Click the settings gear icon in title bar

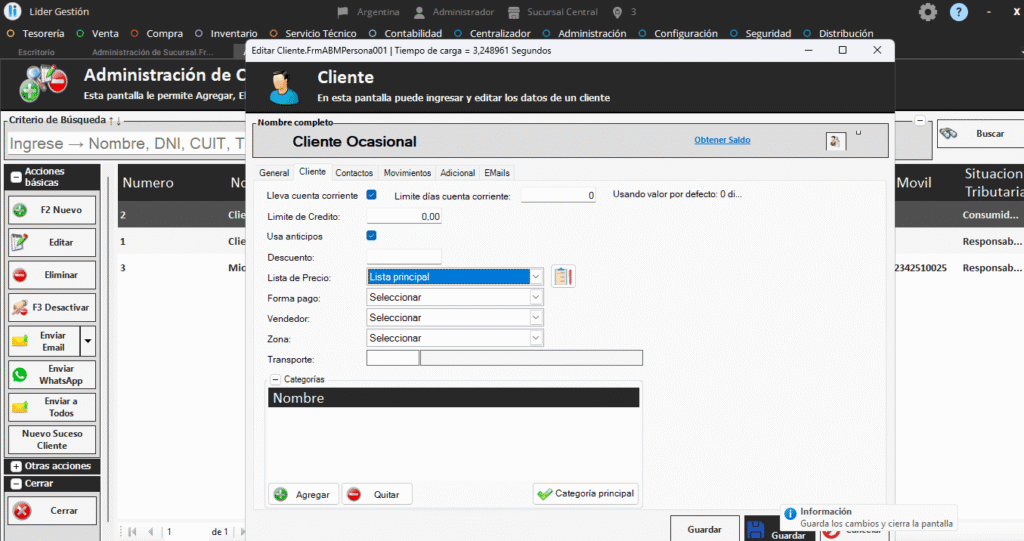point(928,12)
